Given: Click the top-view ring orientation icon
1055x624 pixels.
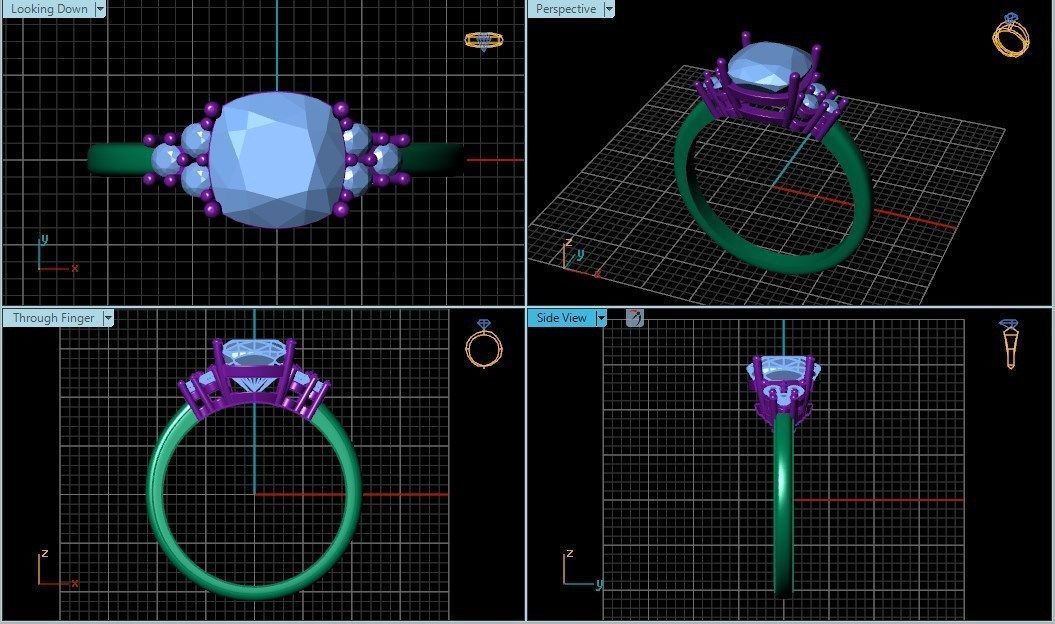Looking at the screenshot, I should click(484, 40).
